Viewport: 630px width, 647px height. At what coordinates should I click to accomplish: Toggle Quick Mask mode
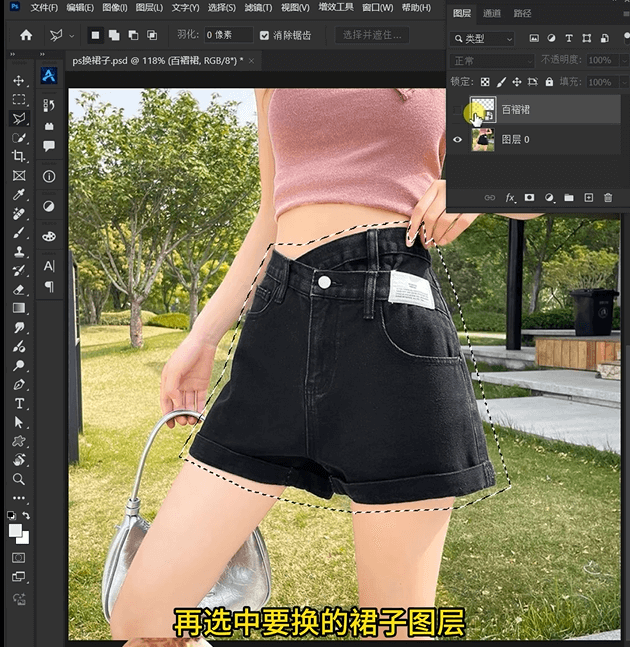[19, 558]
